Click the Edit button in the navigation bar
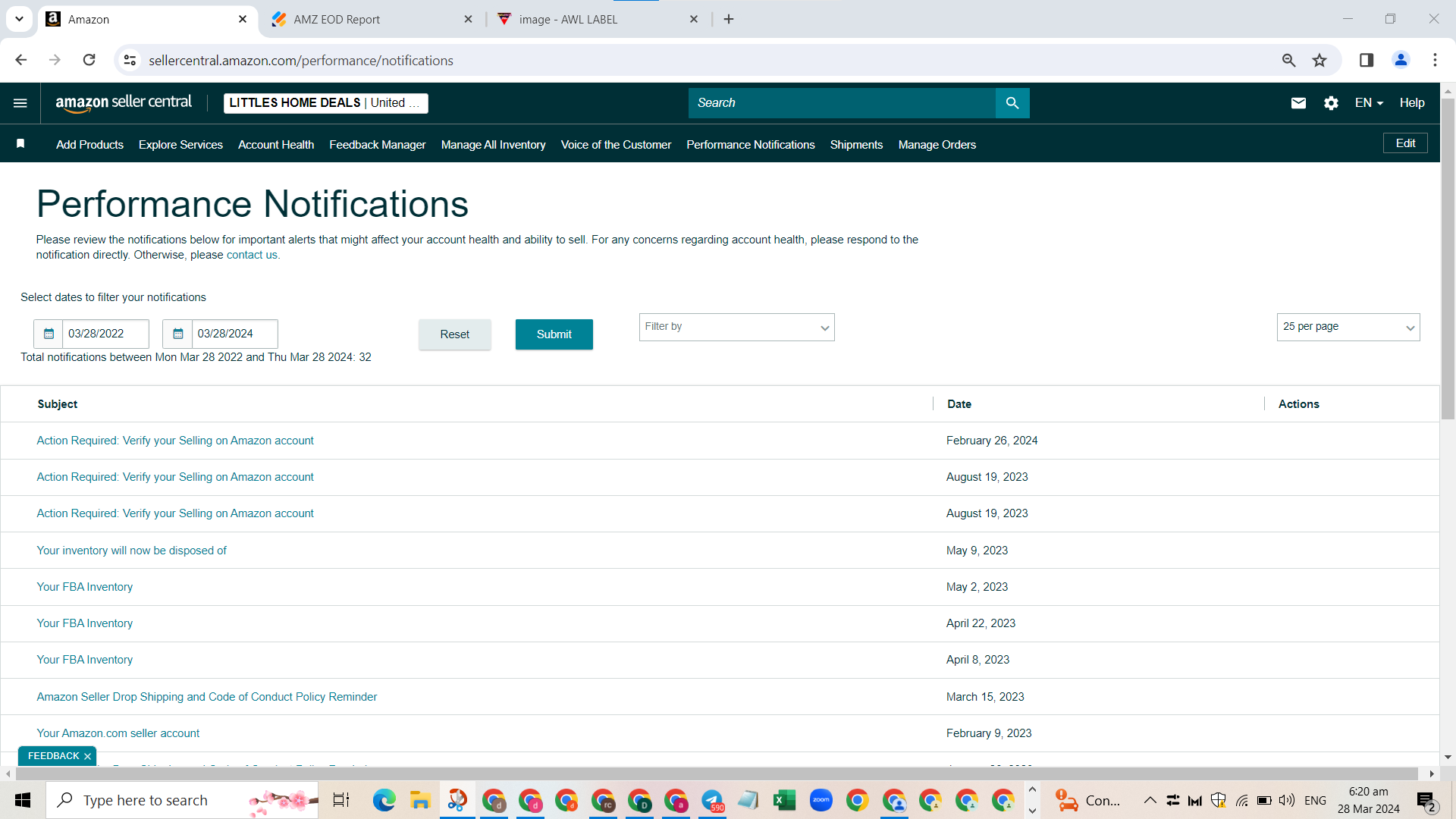 point(1405,143)
